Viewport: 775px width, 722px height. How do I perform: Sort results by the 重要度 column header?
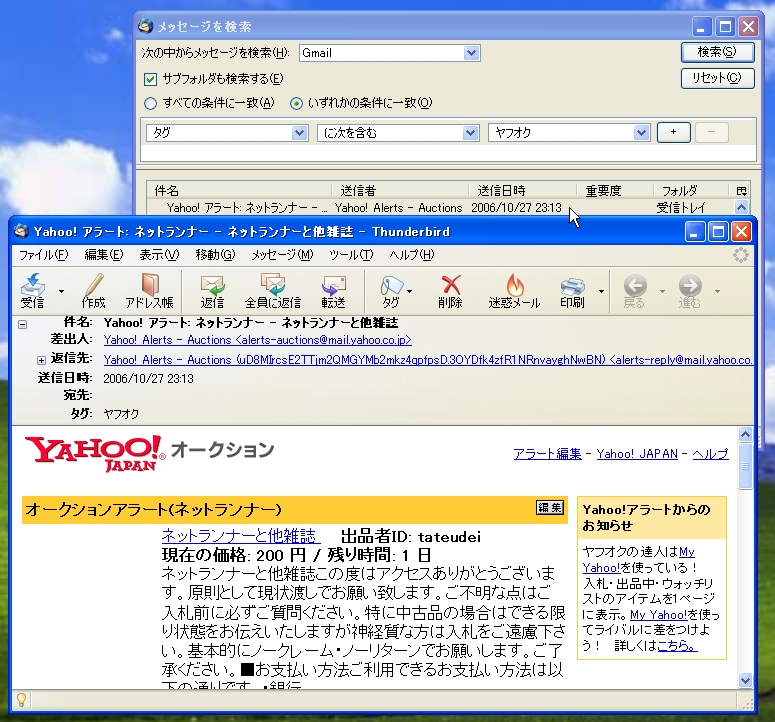(x=615, y=191)
